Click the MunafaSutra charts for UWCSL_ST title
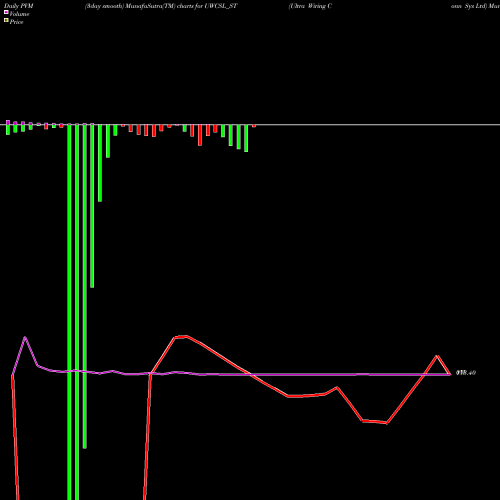Screen dimensions: 500x500 point(161,6)
